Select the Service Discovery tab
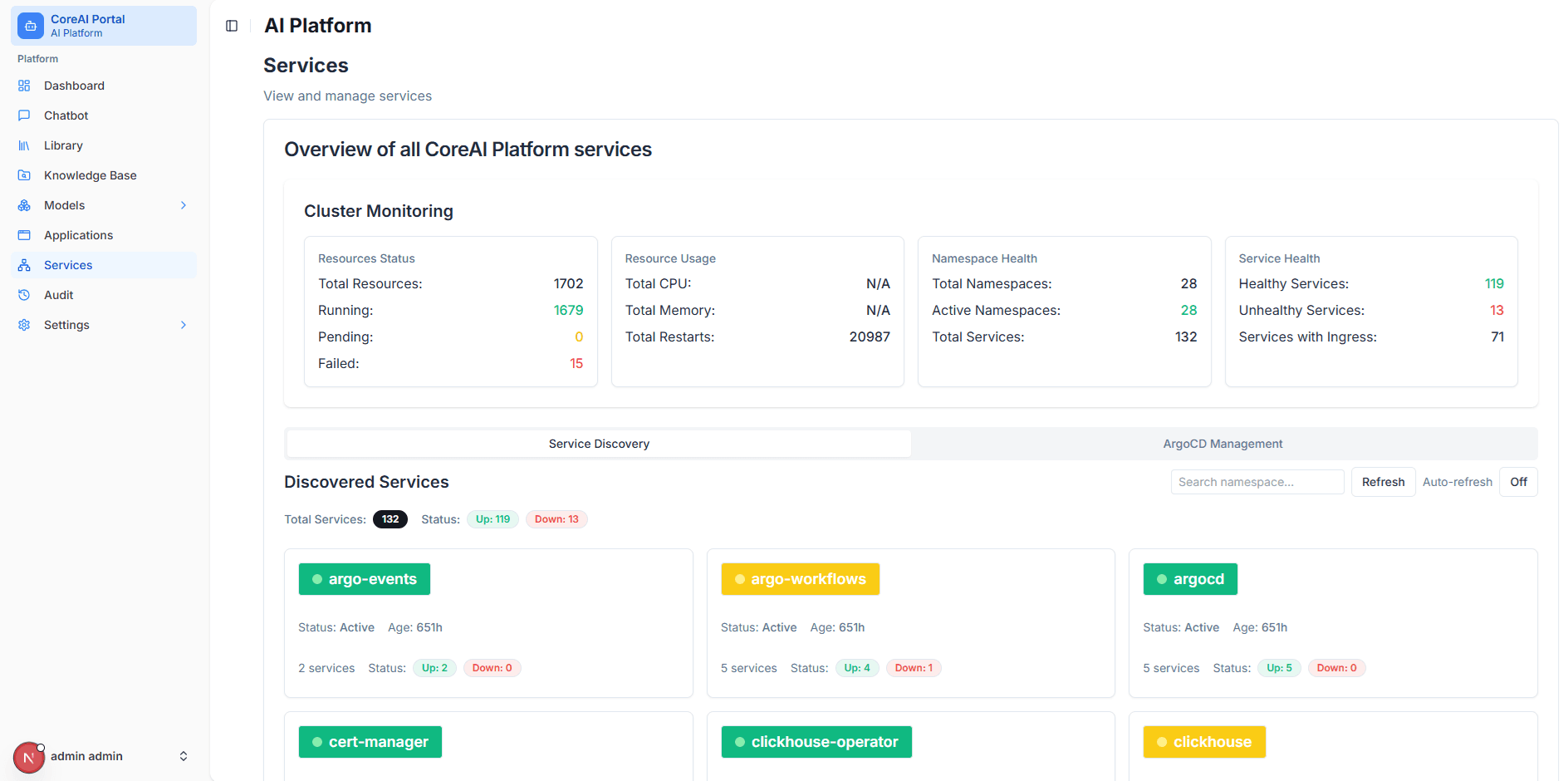 click(599, 444)
